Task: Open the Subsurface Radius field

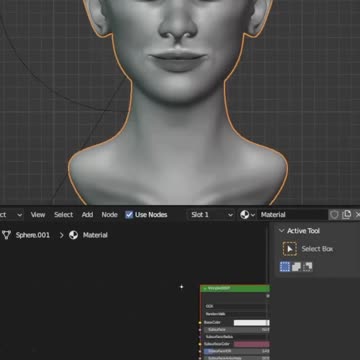Action: point(237,337)
